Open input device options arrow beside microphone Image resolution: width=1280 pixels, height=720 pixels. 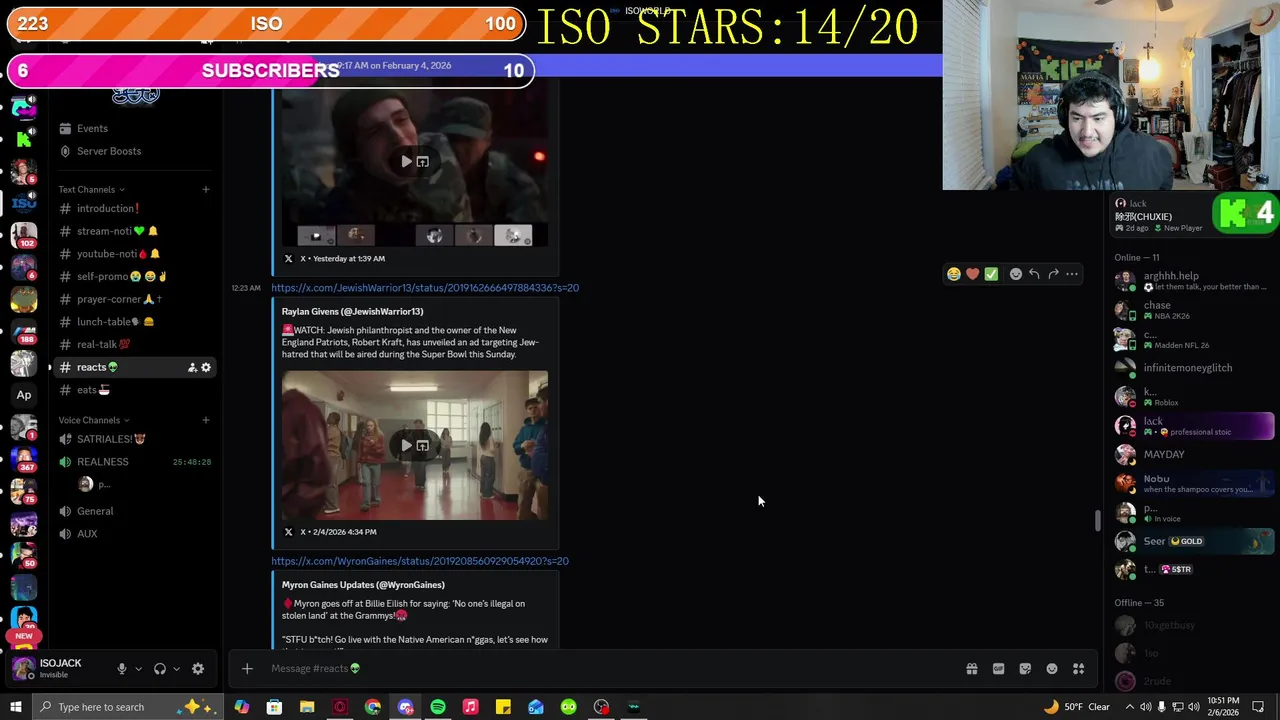coord(138,669)
